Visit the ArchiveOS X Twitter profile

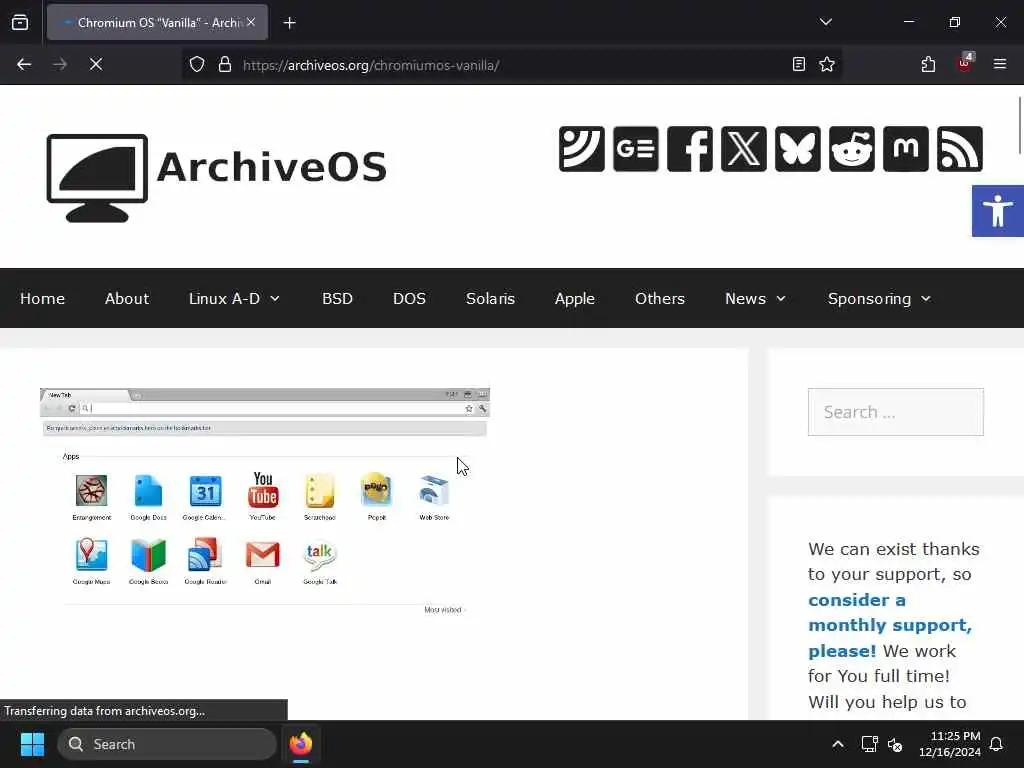(x=744, y=149)
